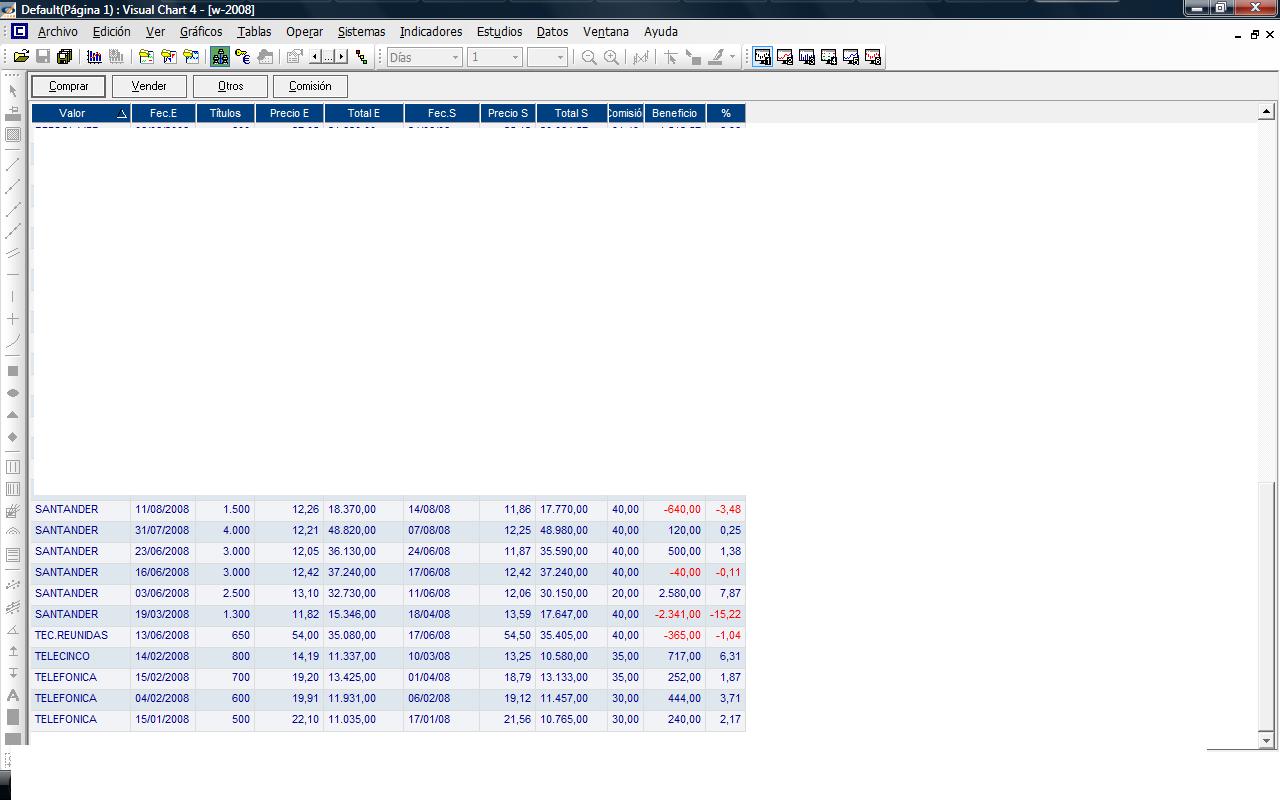This screenshot has height=800, width=1280.
Task: Click the vertical scrollbar down arrow
Action: tap(1266, 740)
